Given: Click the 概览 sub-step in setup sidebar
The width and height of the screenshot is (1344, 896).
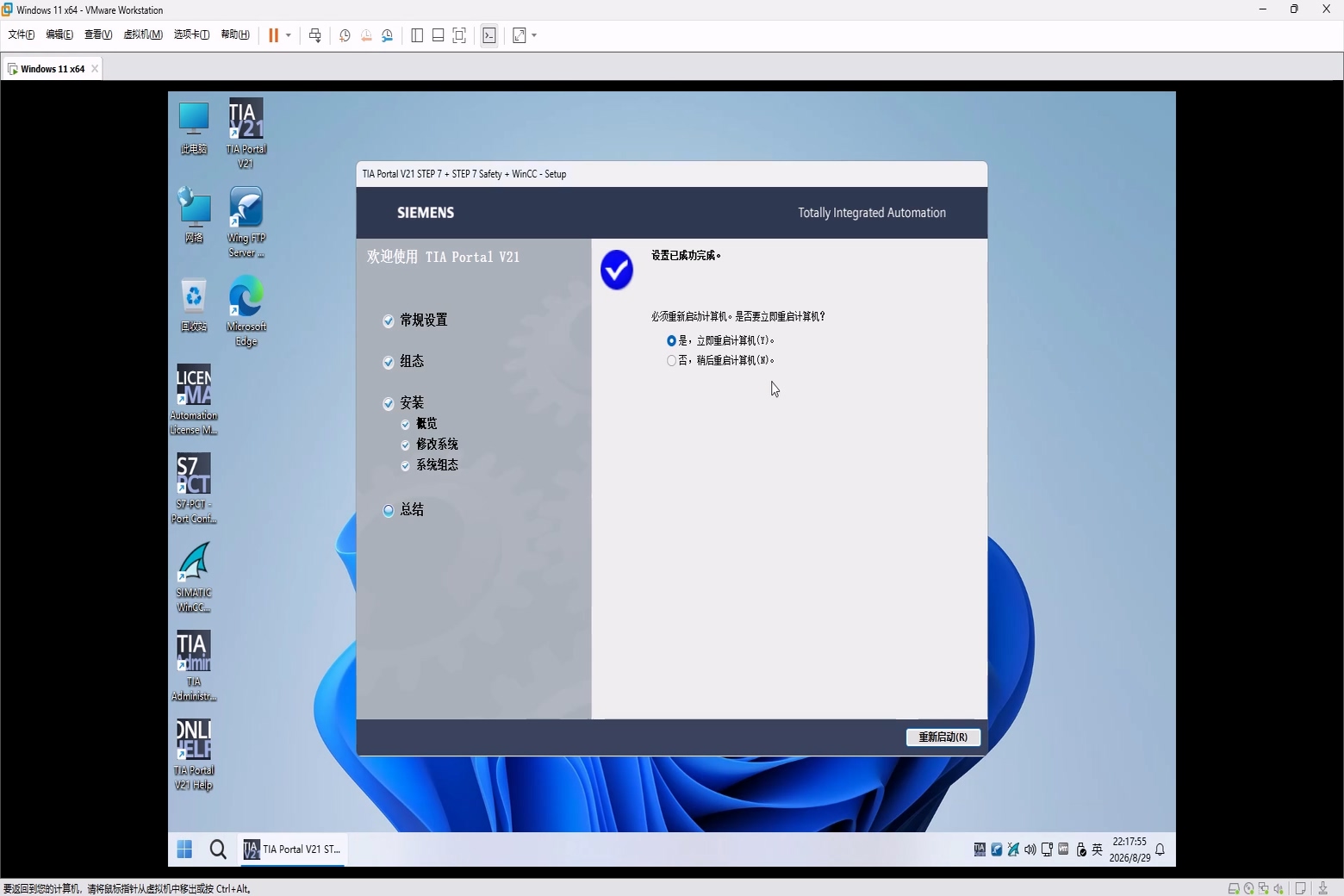Looking at the screenshot, I should tap(419, 424).
